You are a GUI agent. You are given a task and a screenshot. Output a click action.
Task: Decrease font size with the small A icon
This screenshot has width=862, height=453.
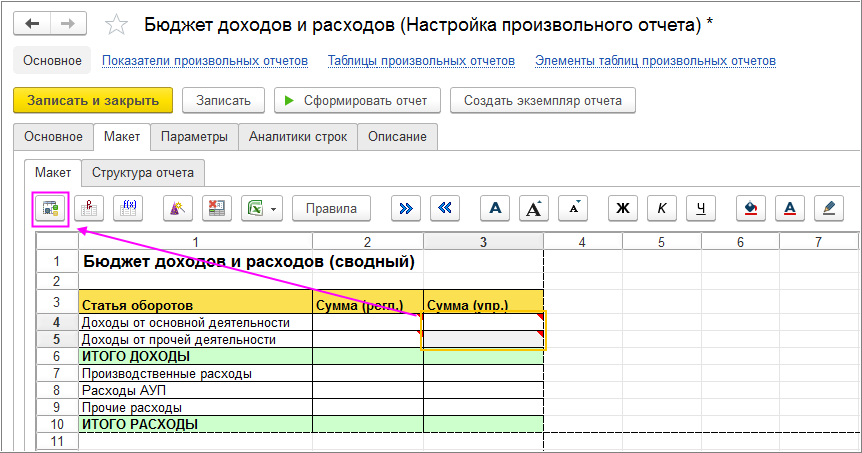pos(573,208)
